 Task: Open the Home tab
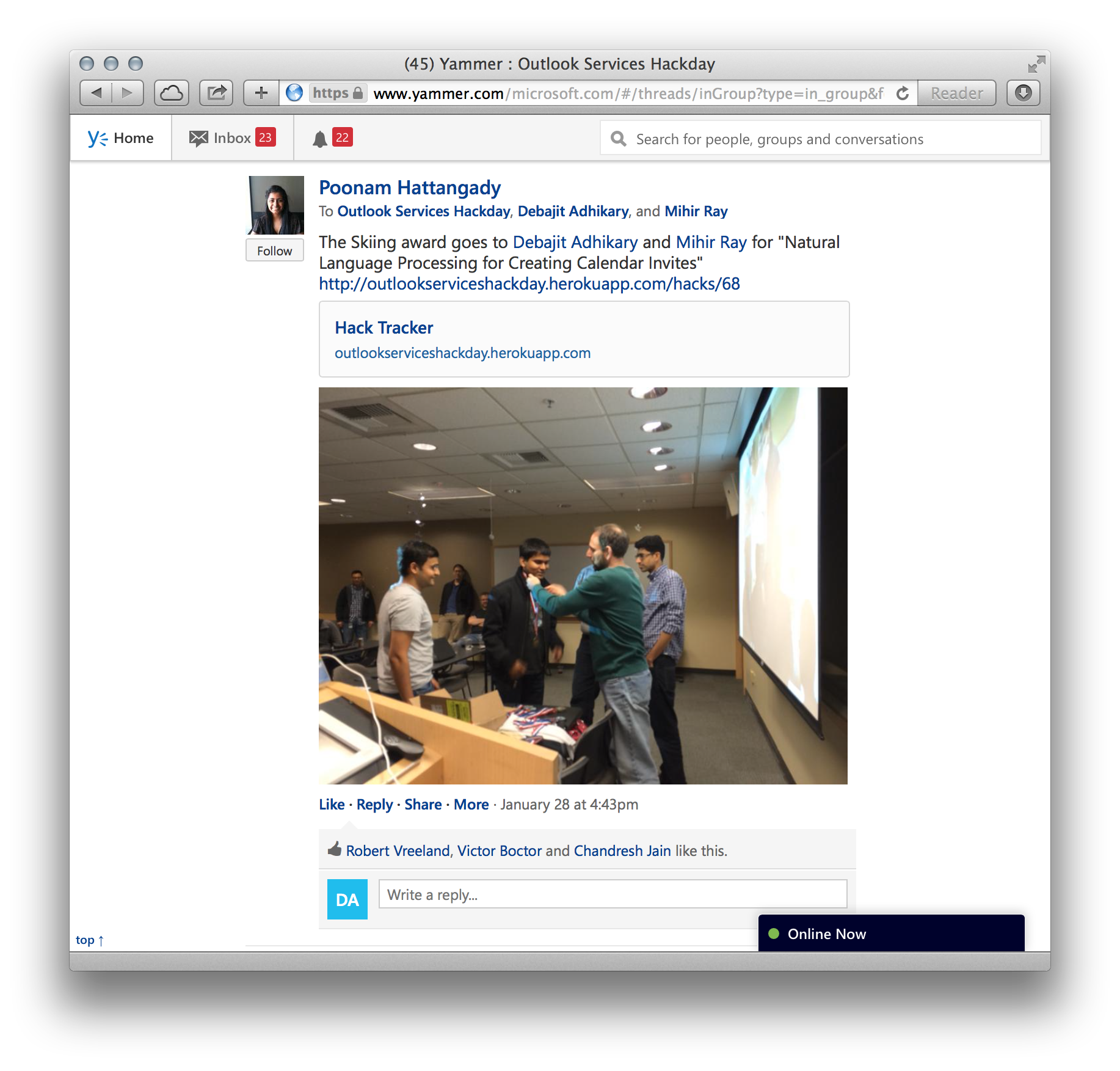[x=121, y=139]
